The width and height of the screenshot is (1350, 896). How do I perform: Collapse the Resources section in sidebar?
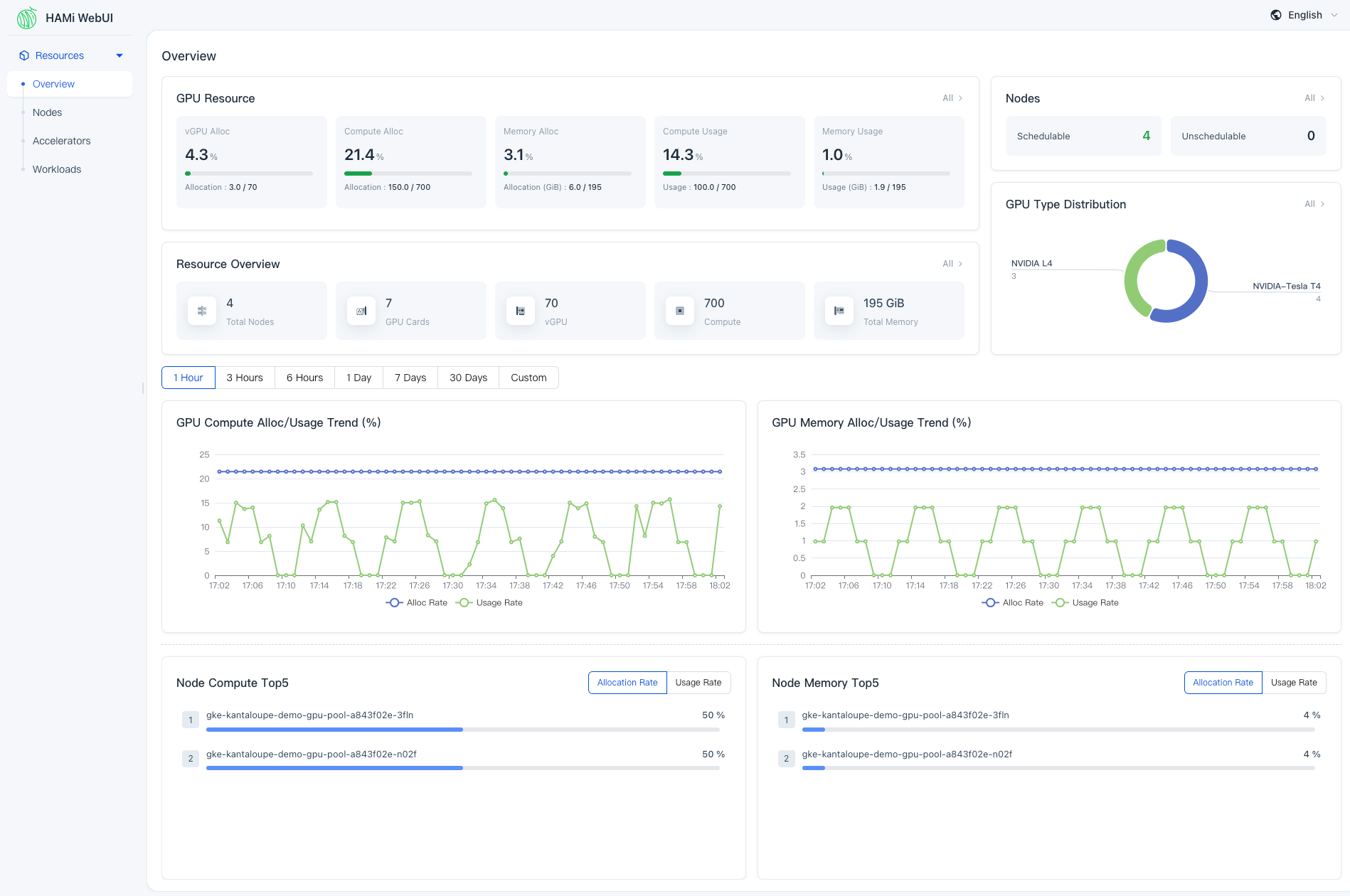(x=119, y=55)
